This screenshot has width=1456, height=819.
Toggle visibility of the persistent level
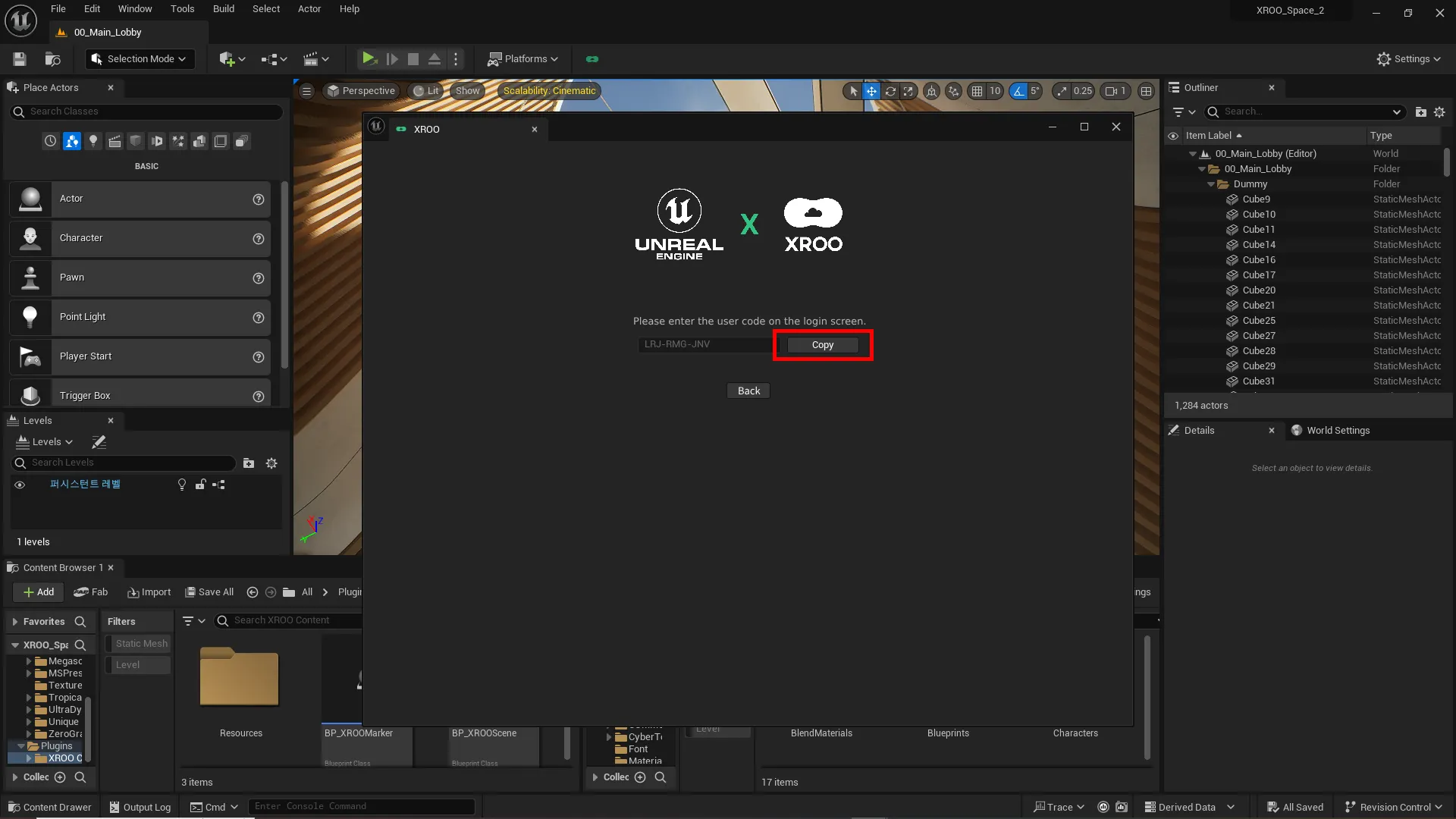pyautogui.click(x=20, y=485)
